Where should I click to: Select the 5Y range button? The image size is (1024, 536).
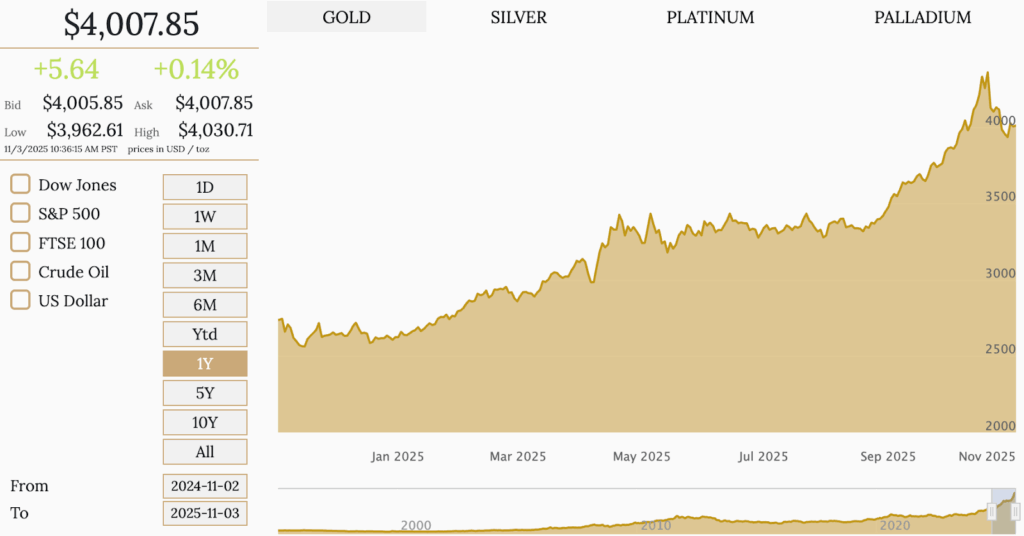pyautogui.click(x=205, y=393)
